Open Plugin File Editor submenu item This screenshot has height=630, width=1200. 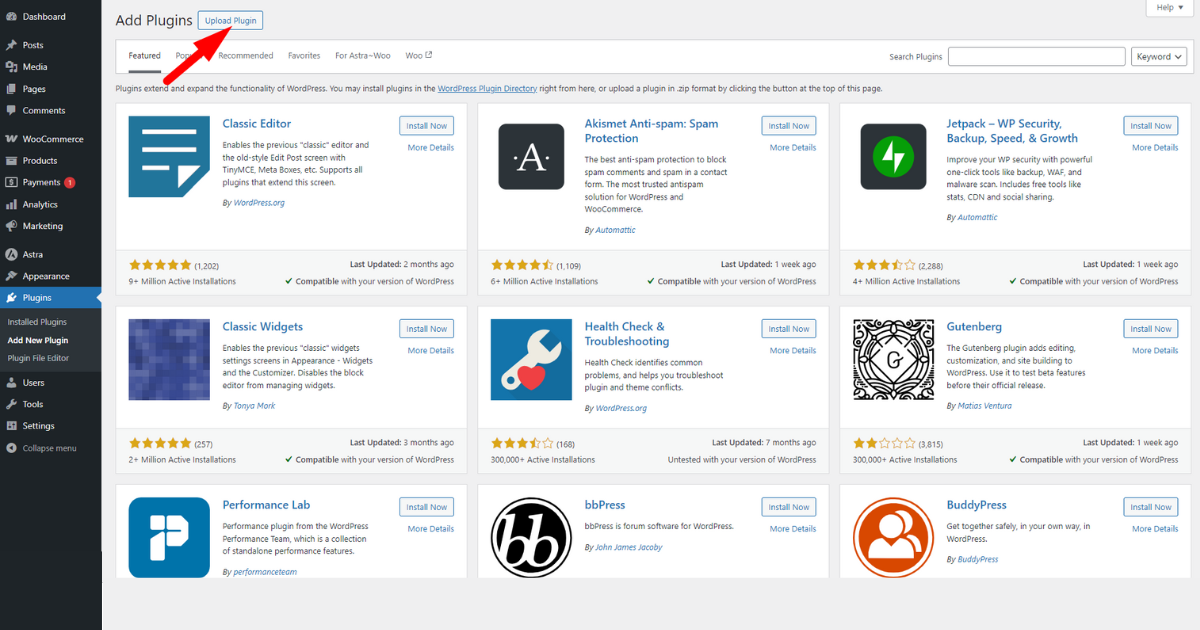(38, 358)
